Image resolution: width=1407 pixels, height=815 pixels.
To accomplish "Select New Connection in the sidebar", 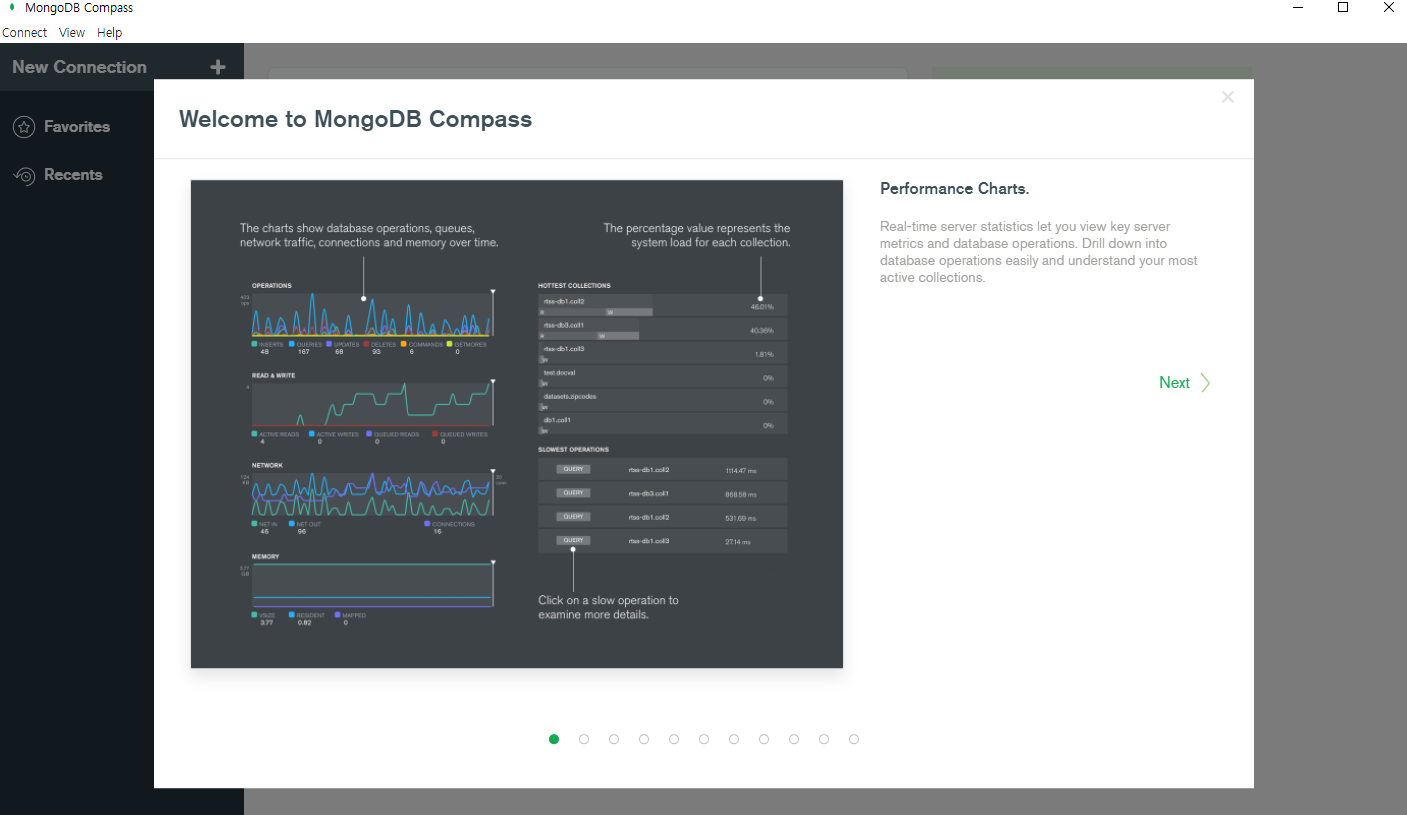I will pyautogui.click(x=79, y=67).
